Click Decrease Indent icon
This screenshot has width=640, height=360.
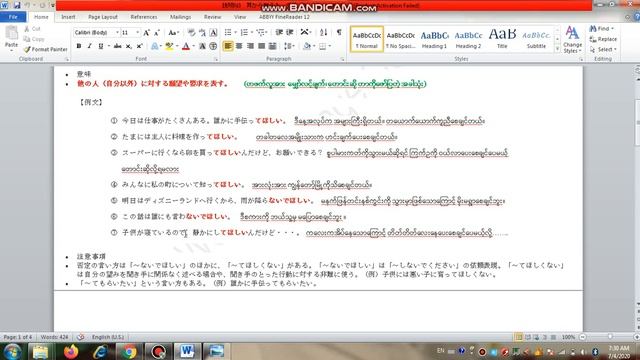pos(279,33)
